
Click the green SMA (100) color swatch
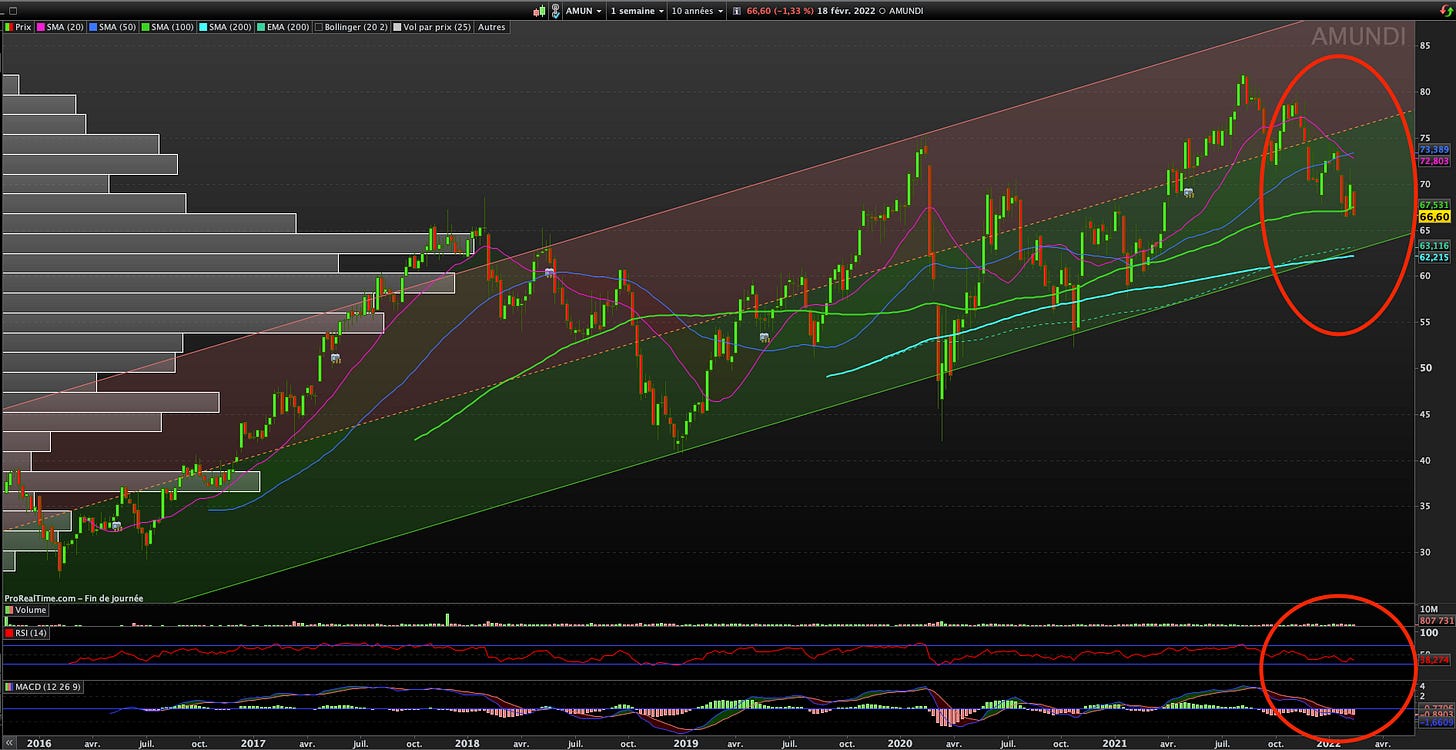tap(145, 27)
